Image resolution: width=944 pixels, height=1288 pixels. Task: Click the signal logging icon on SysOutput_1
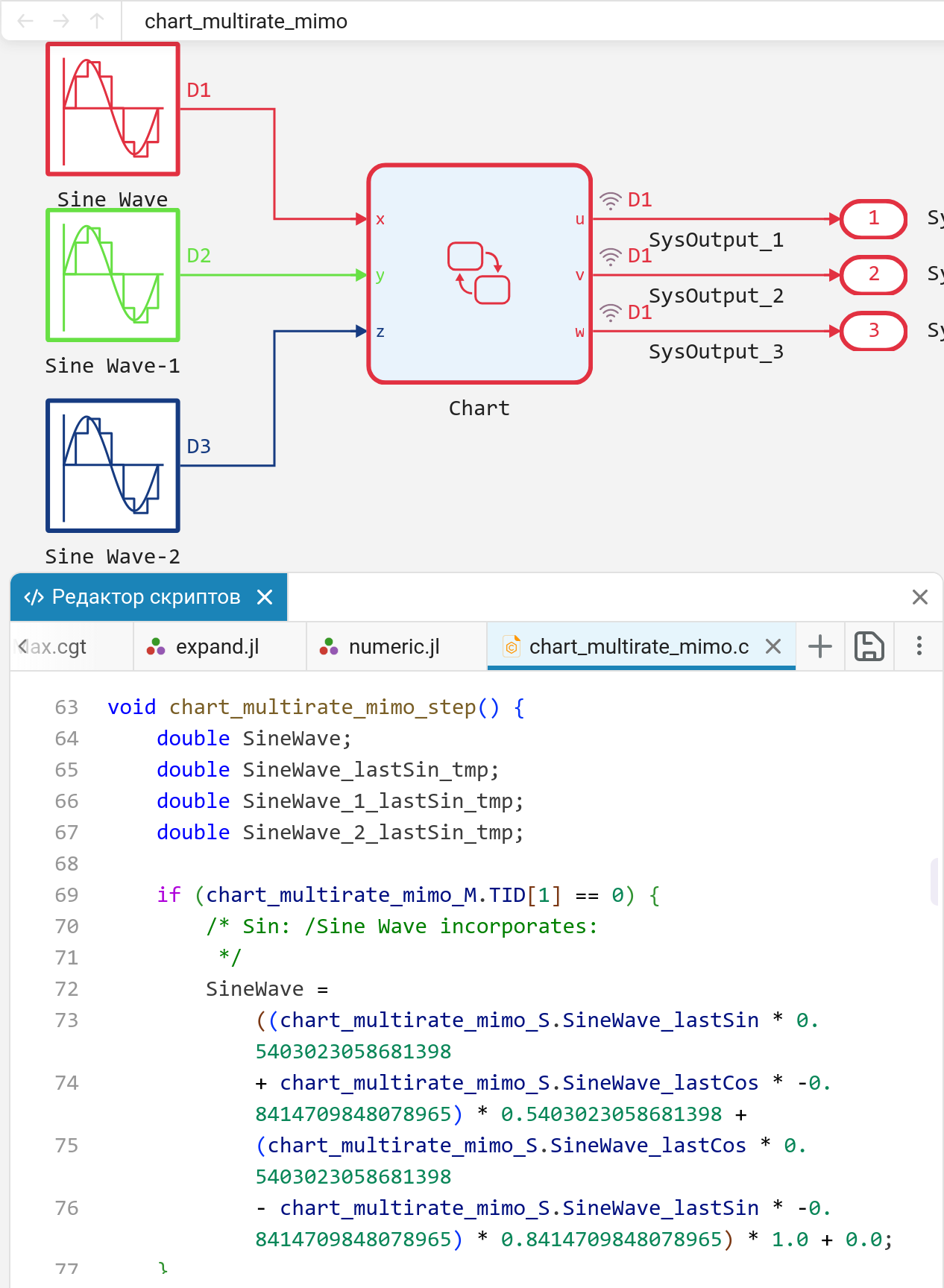(x=611, y=201)
